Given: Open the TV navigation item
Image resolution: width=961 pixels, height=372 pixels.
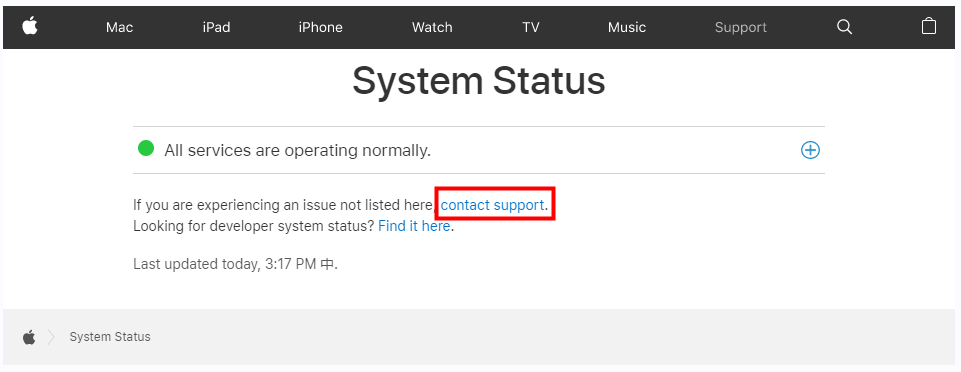Looking at the screenshot, I should [x=531, y=28].
